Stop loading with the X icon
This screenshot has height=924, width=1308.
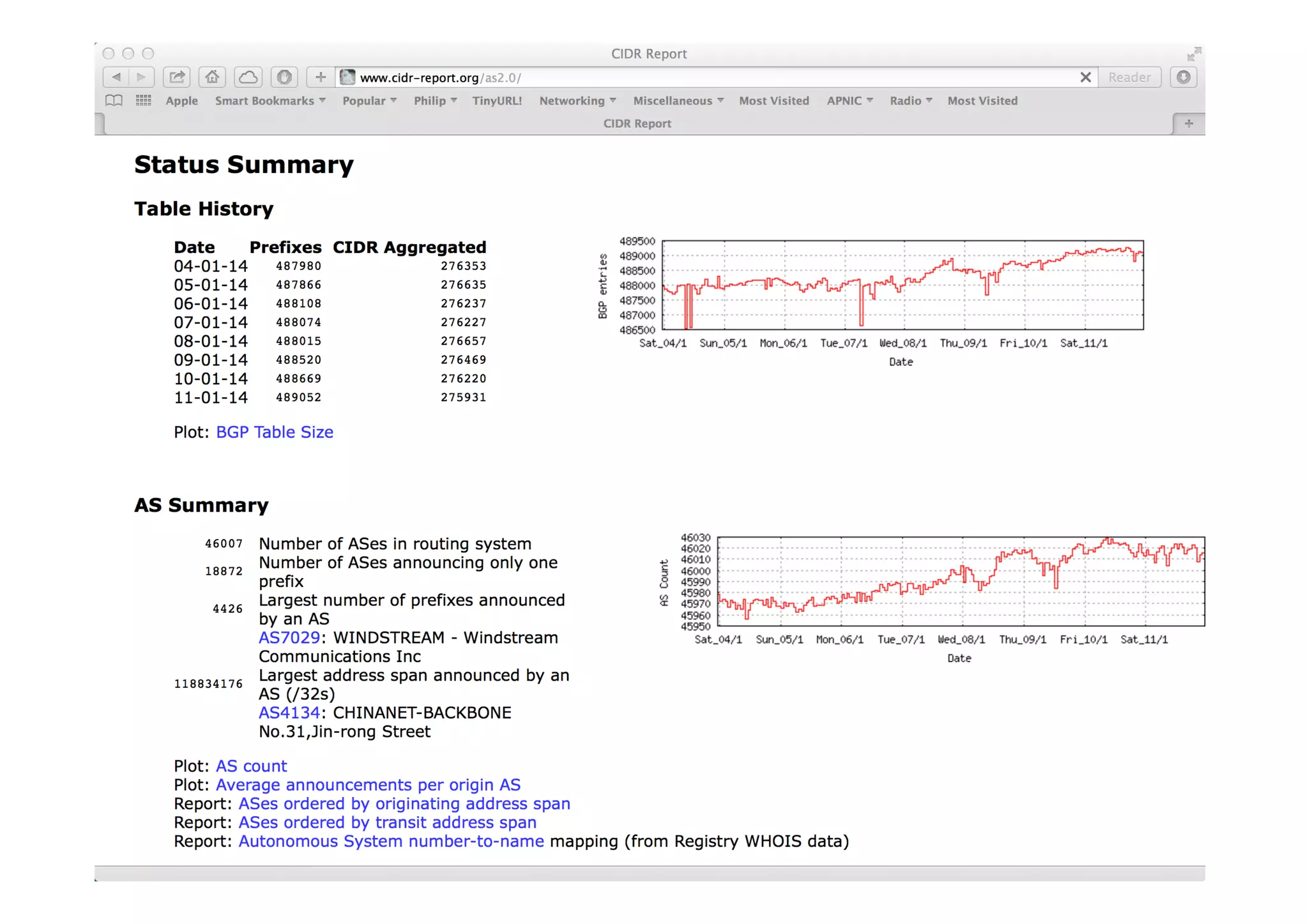(1085, 77)
